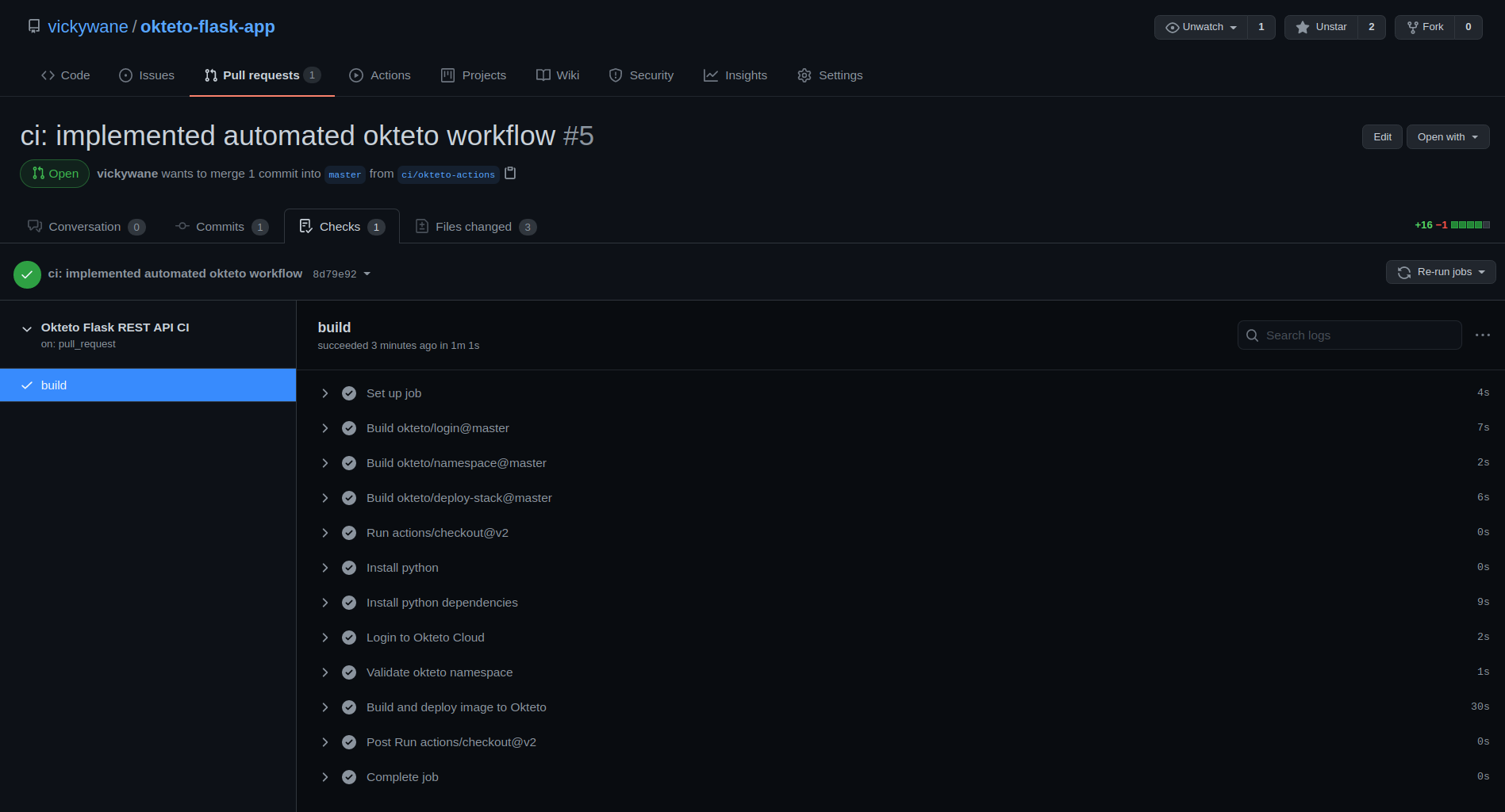Click the watchers count 1
The image size is (1505, 812).
tap(1261, 27)
